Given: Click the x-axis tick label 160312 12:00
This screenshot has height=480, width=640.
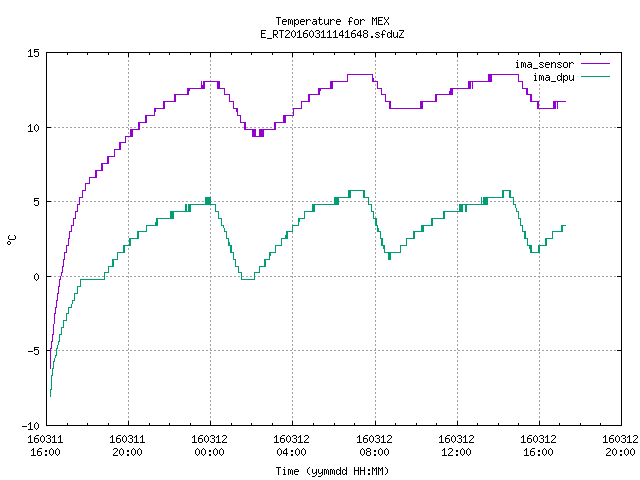Looking at the screenshot, I should 456,445.
